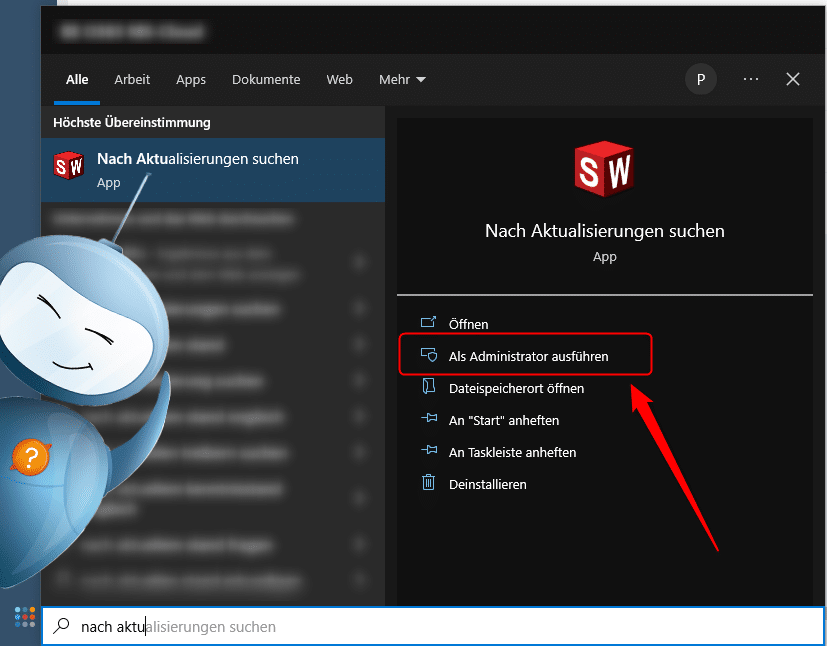Image resolution: width=827 pixels, height=646 pixels.
Task: Launch Nach Aktualisierungen suchen from the result list
Action: pos(197,157)
